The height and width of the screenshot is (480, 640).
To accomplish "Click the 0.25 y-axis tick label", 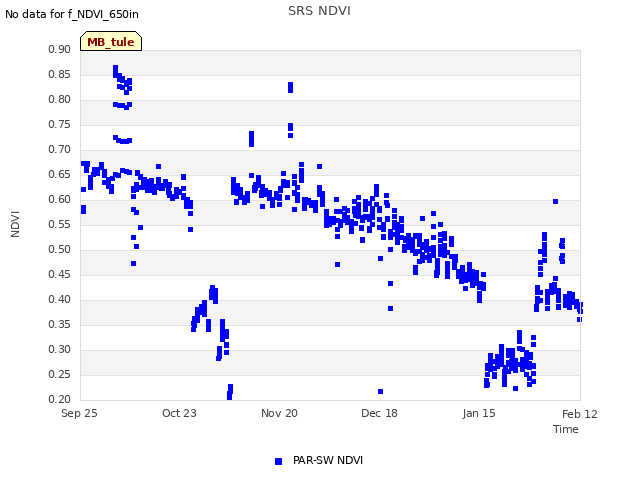I will click(60, 374).
